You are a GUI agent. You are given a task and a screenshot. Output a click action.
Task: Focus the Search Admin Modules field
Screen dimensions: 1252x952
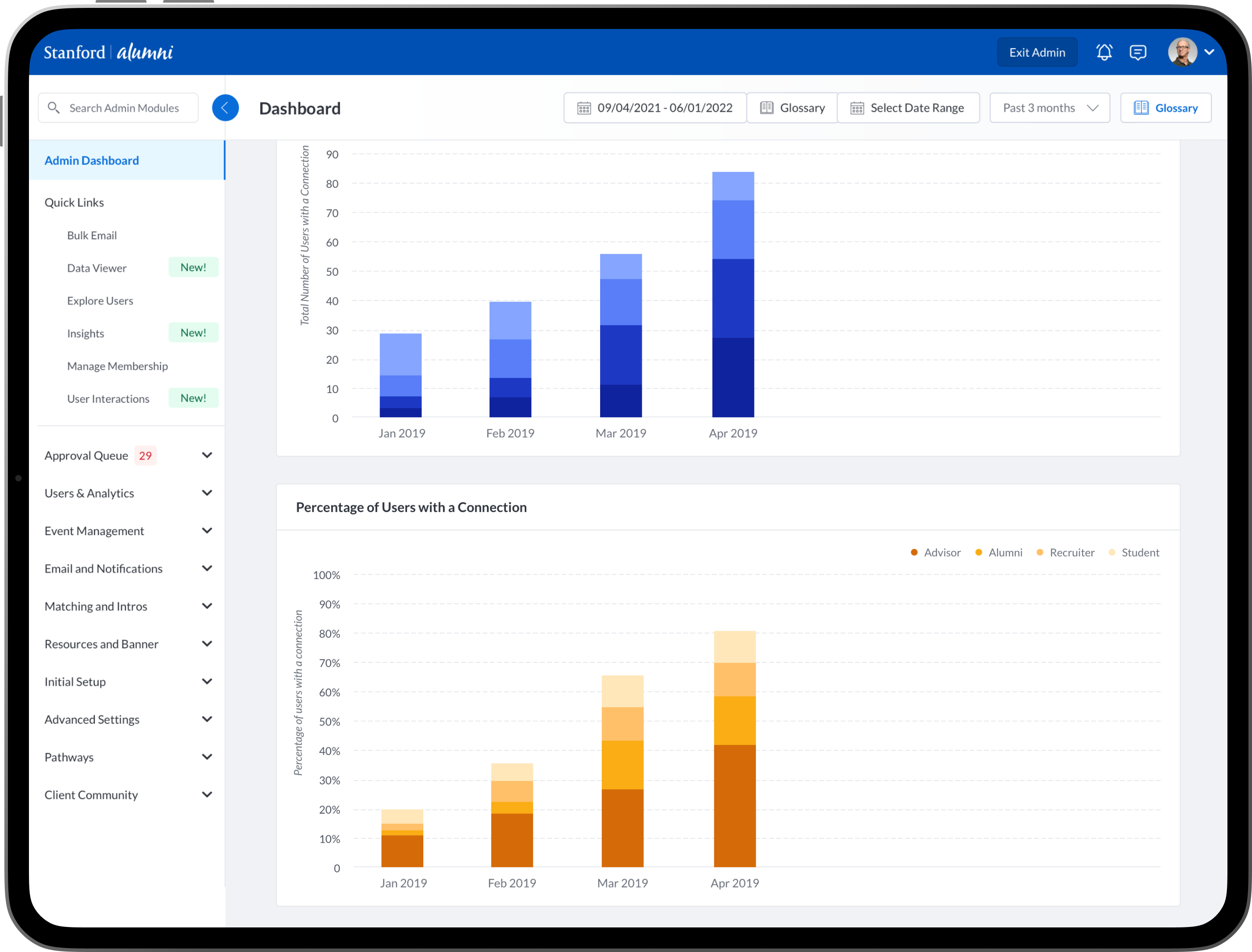coord(124,107)
